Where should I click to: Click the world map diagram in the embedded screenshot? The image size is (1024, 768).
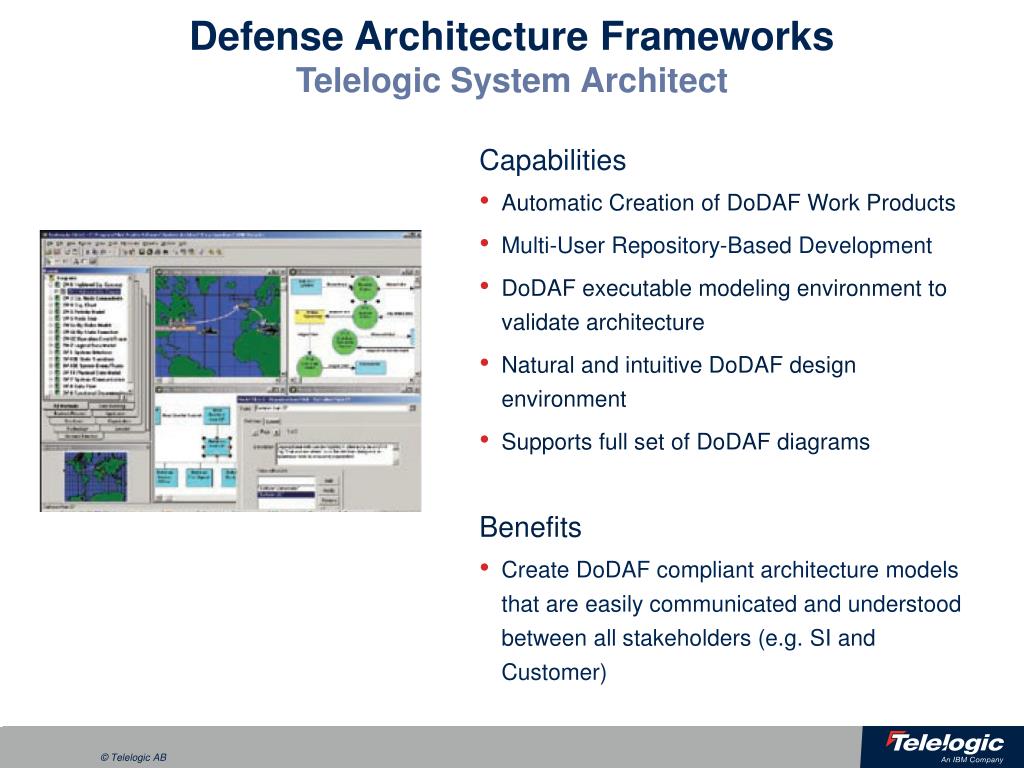click(x=217, y=326)
